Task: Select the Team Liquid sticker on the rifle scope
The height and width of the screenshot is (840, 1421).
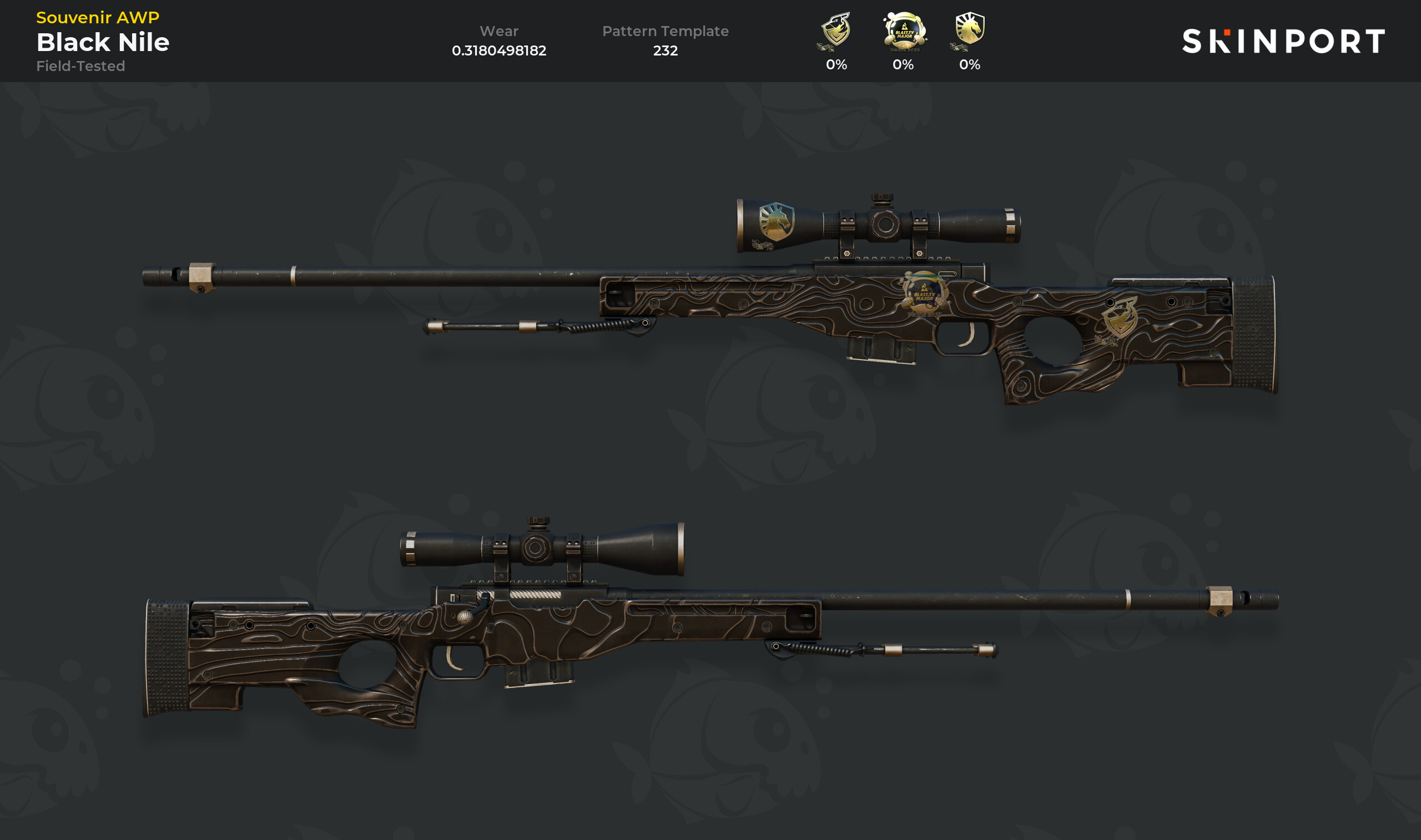Action: point(774,226)
